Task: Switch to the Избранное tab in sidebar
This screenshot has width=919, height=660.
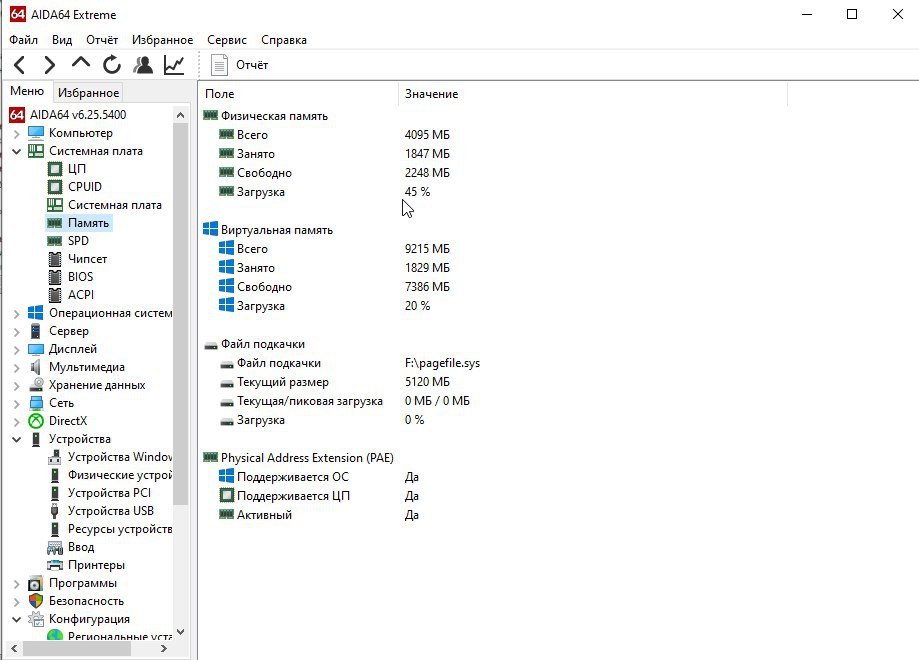Action: (89, 93)
